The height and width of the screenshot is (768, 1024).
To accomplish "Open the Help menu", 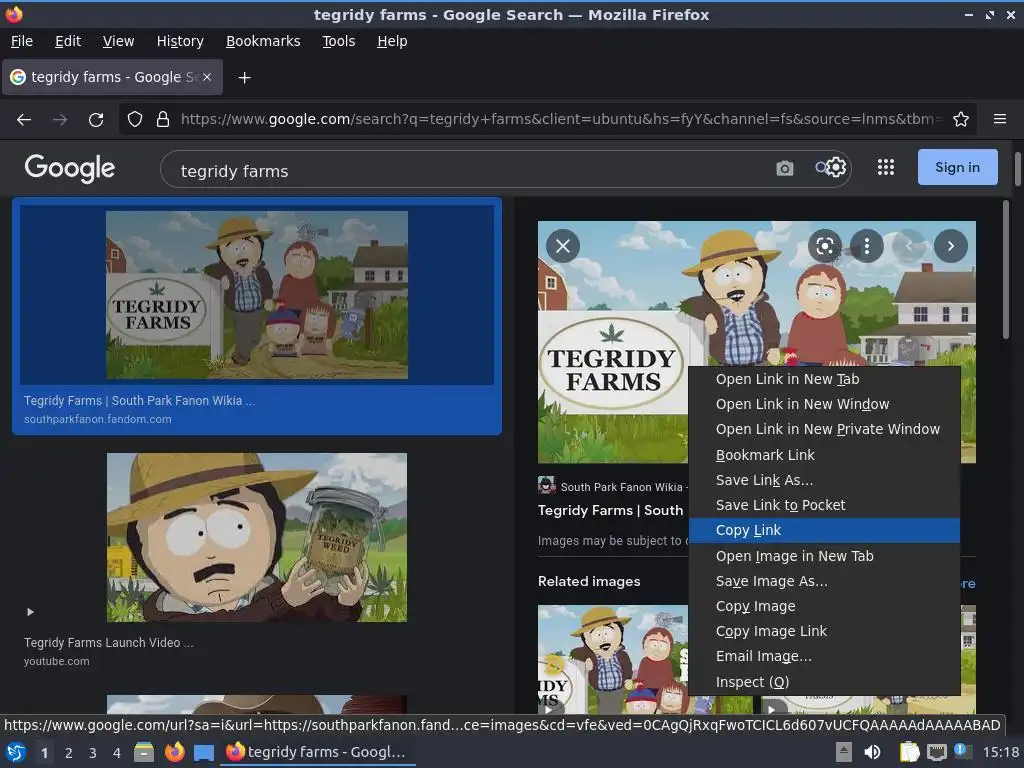I will coord(392,41).
